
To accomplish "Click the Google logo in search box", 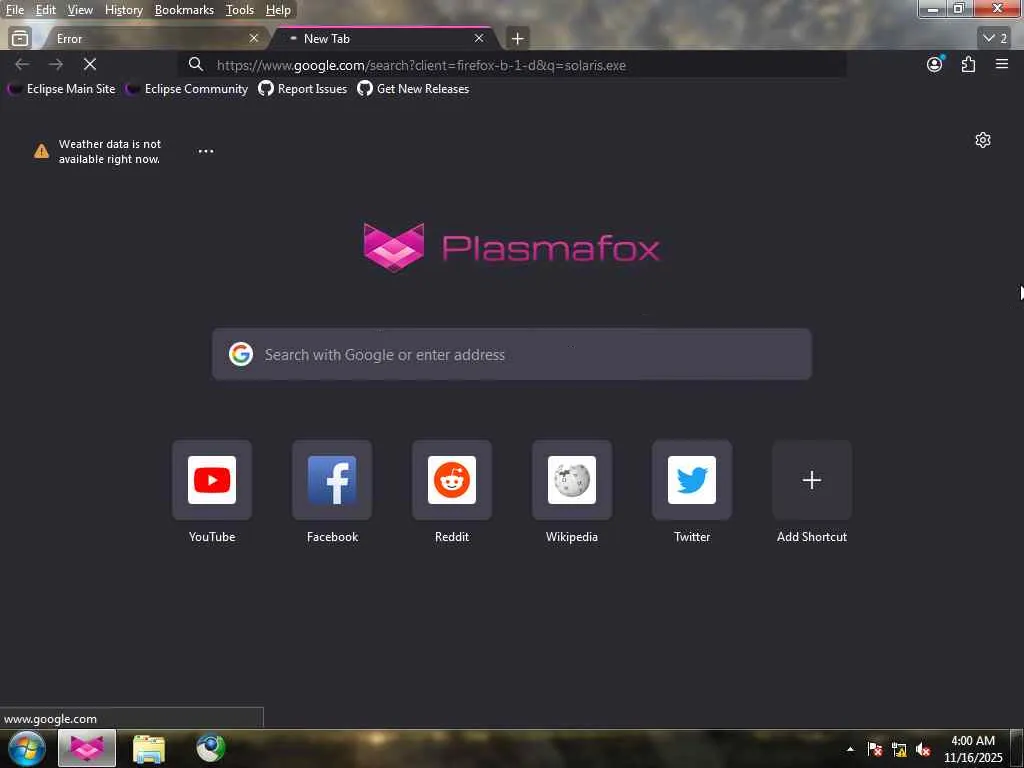I will (x=240, y=354).
